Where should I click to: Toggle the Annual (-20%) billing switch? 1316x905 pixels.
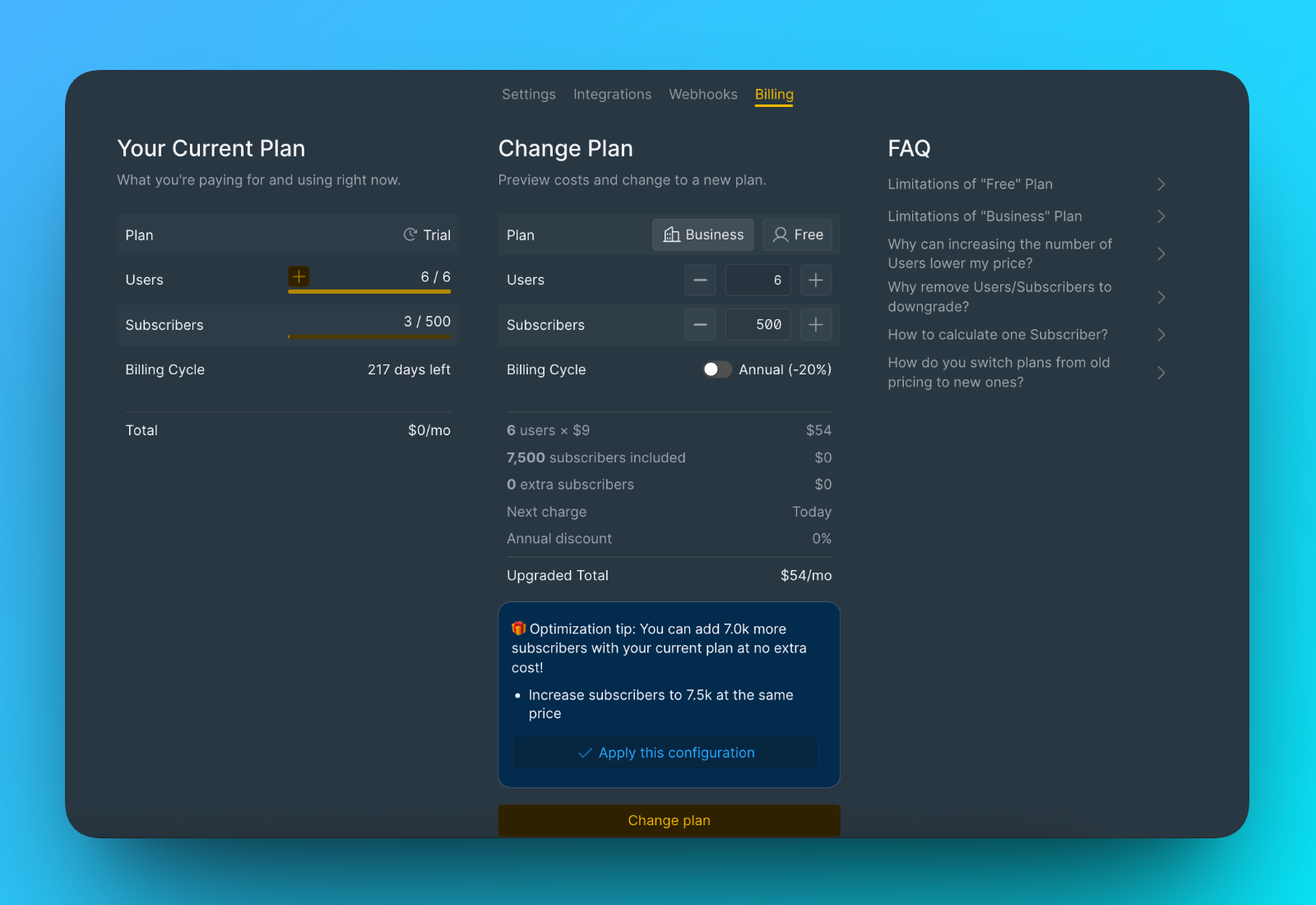pyautogui.click(x=716, y=369)
